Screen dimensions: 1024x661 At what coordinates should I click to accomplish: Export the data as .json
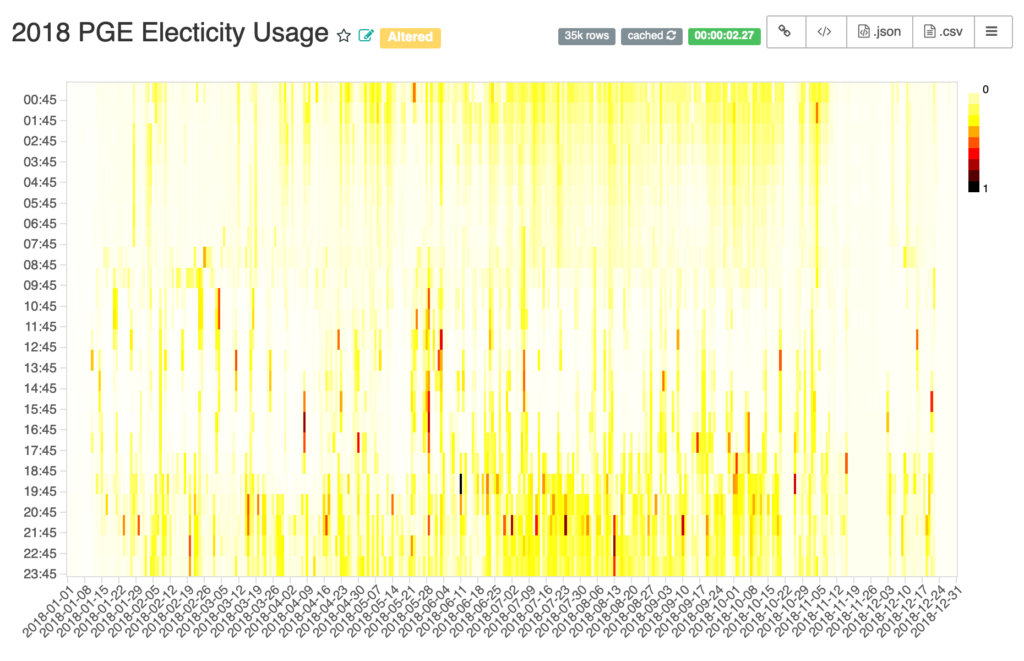point(879,32)
